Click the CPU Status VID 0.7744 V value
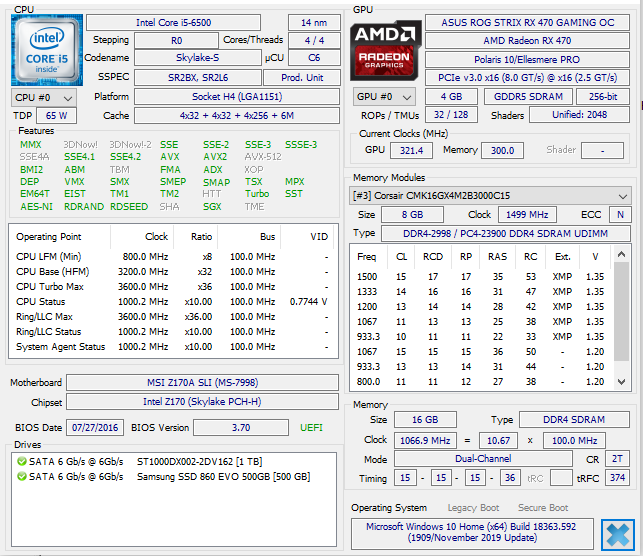 coord(308,302)
